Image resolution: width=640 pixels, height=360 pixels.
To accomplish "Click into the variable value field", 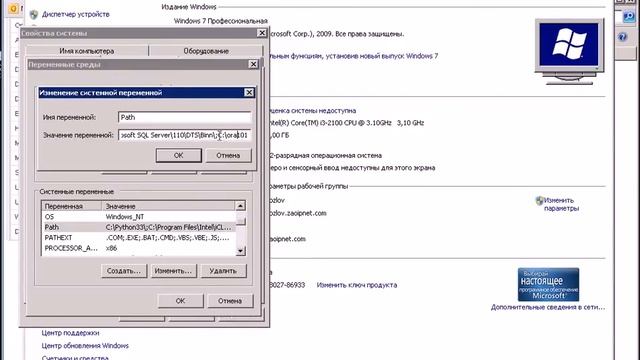I will coord(184,135).
